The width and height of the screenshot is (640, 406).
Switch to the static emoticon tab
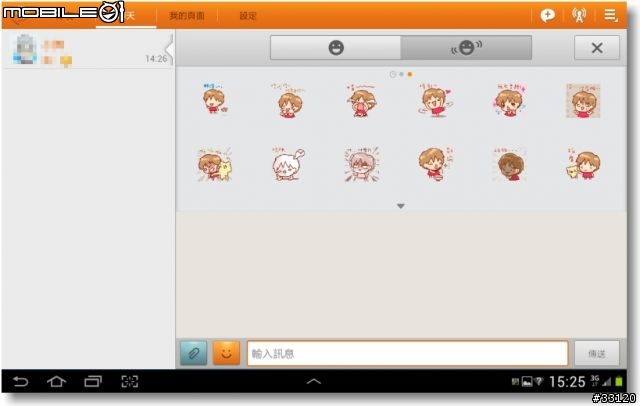click(x=336, y=48)
